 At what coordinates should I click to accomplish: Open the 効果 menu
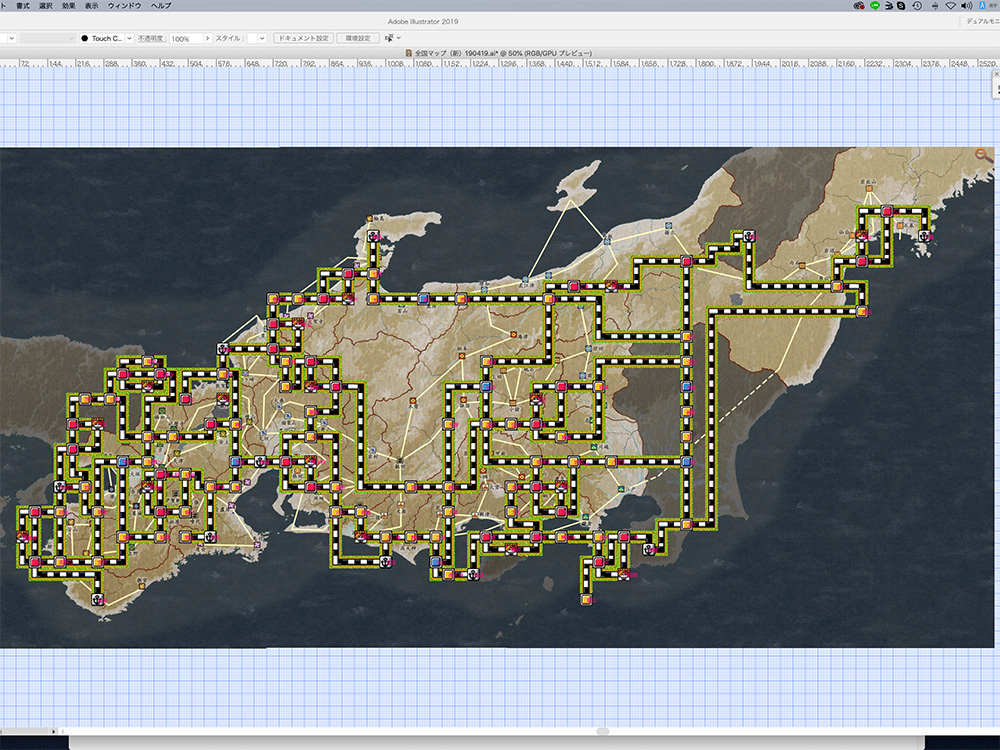68,6
